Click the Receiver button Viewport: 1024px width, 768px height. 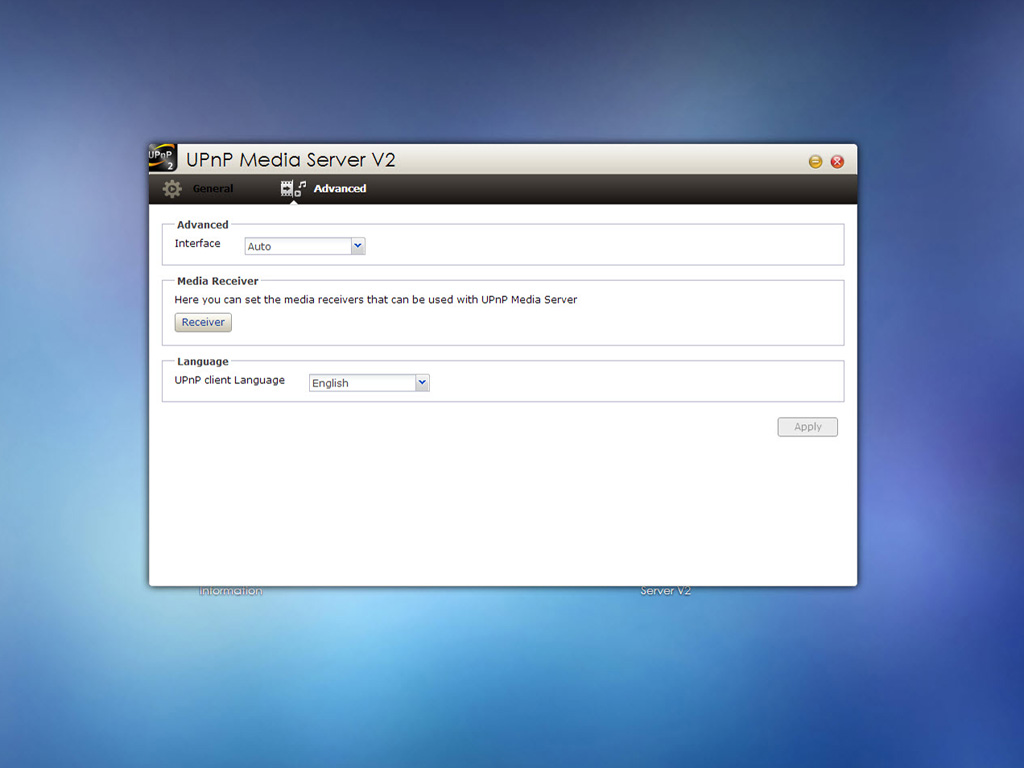click(x=203, y=322)
